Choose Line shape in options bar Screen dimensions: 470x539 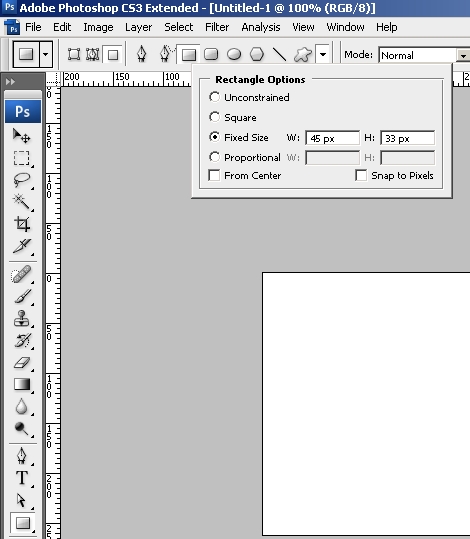point(279,54)
